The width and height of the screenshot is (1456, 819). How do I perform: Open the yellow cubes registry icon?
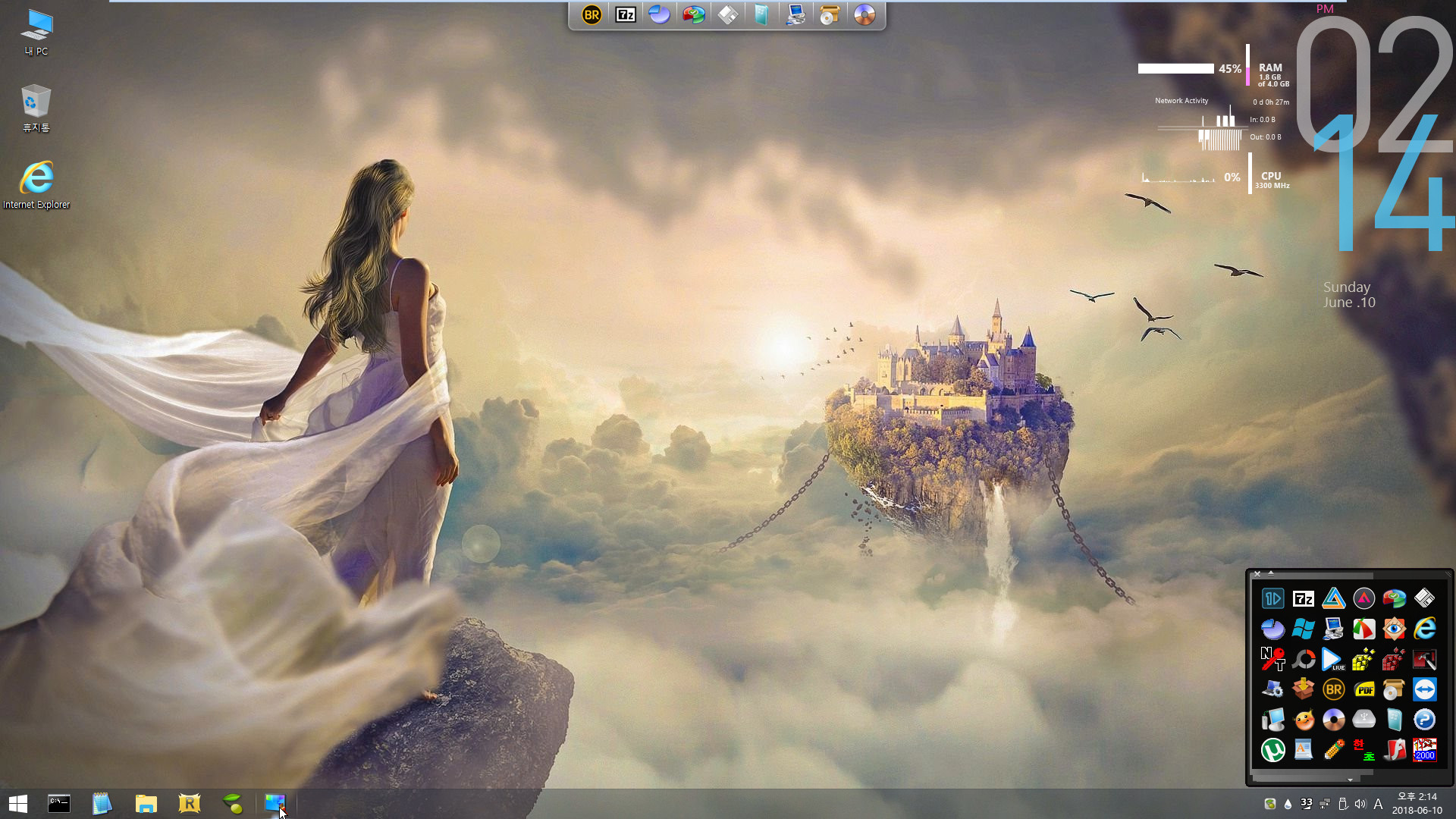click(x=1364, y=659)
